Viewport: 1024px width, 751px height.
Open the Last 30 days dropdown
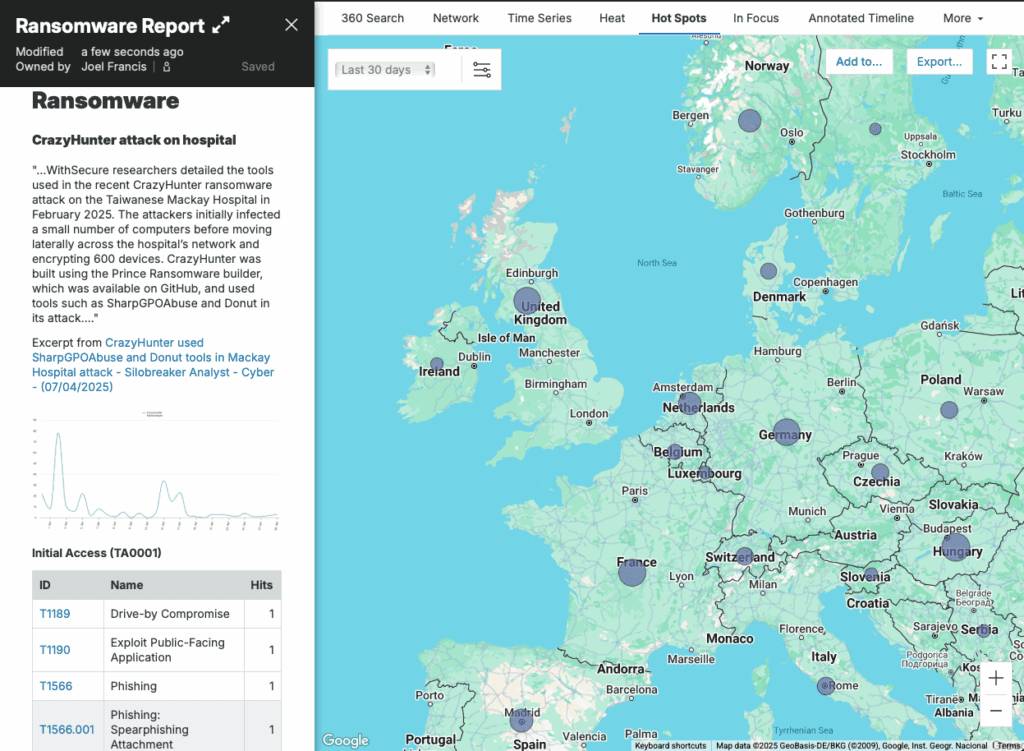coord(385,70)
